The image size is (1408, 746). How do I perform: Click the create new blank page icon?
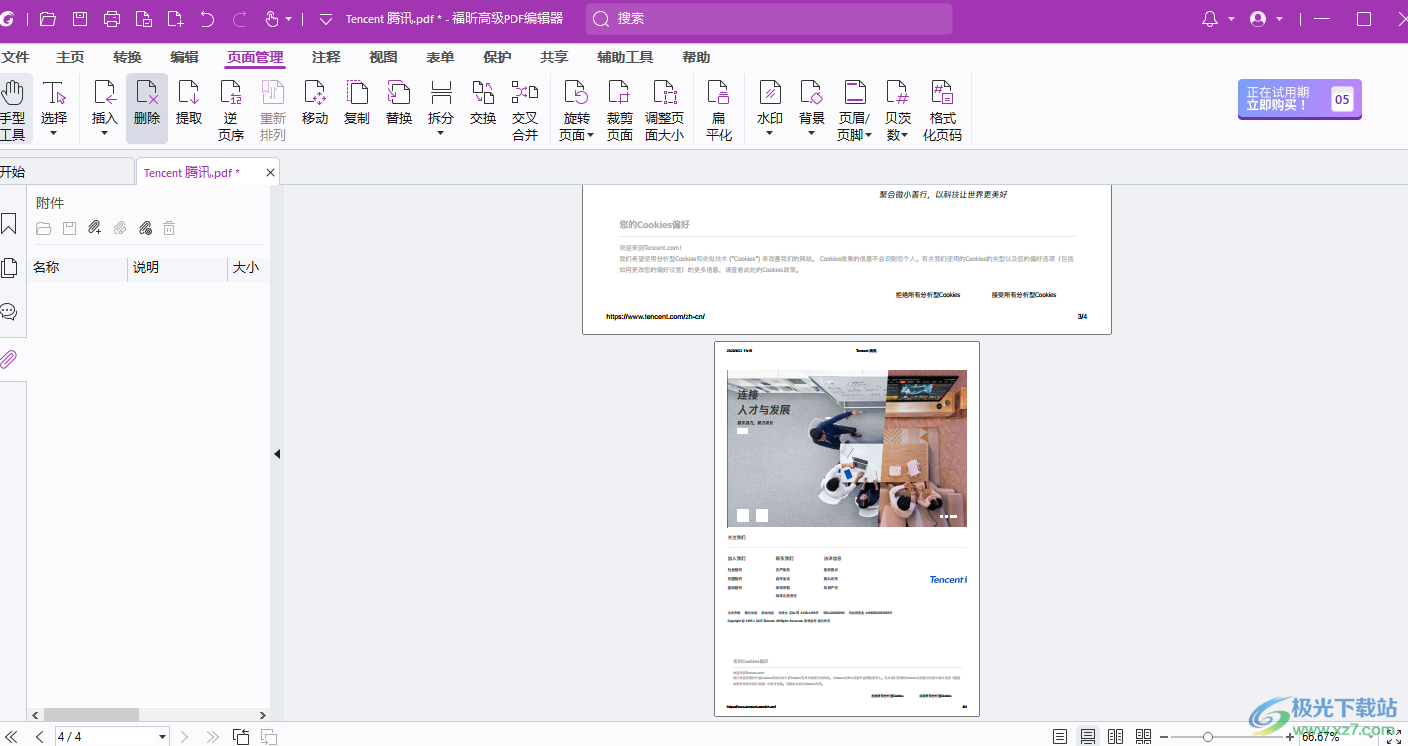pyautogui.click(x=175, y=19)
